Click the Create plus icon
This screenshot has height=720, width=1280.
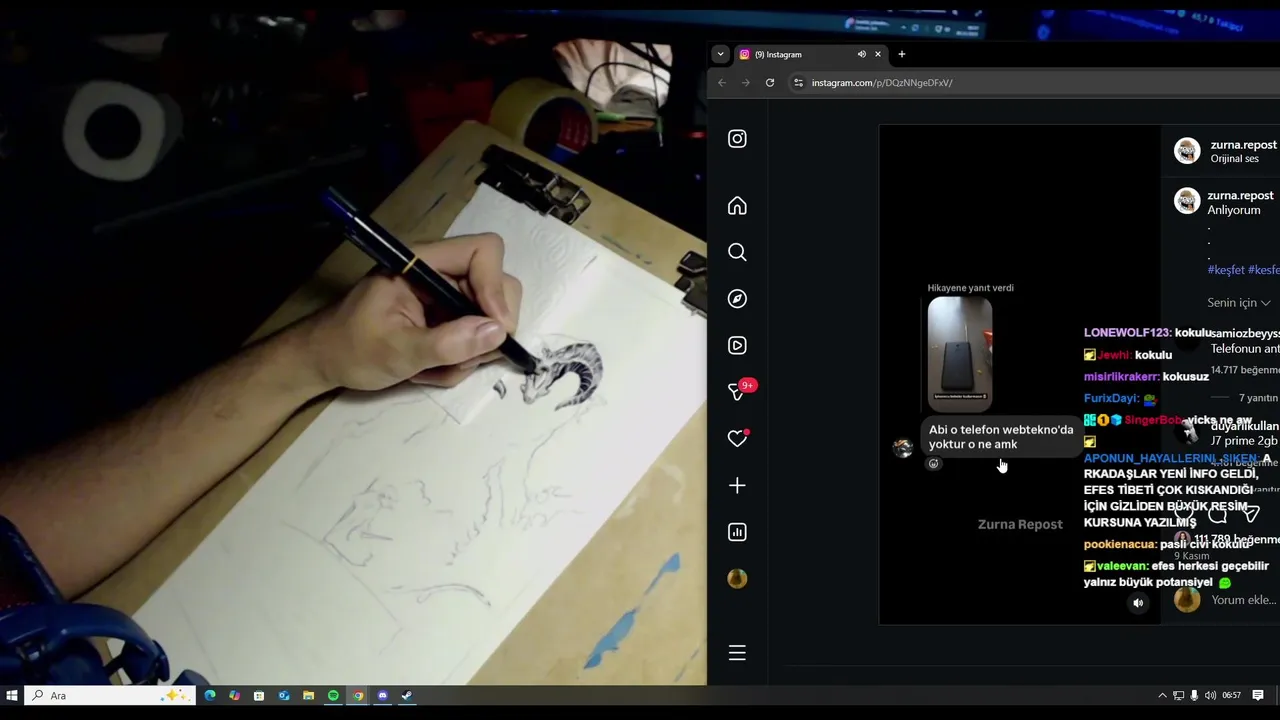coord(737,486)
